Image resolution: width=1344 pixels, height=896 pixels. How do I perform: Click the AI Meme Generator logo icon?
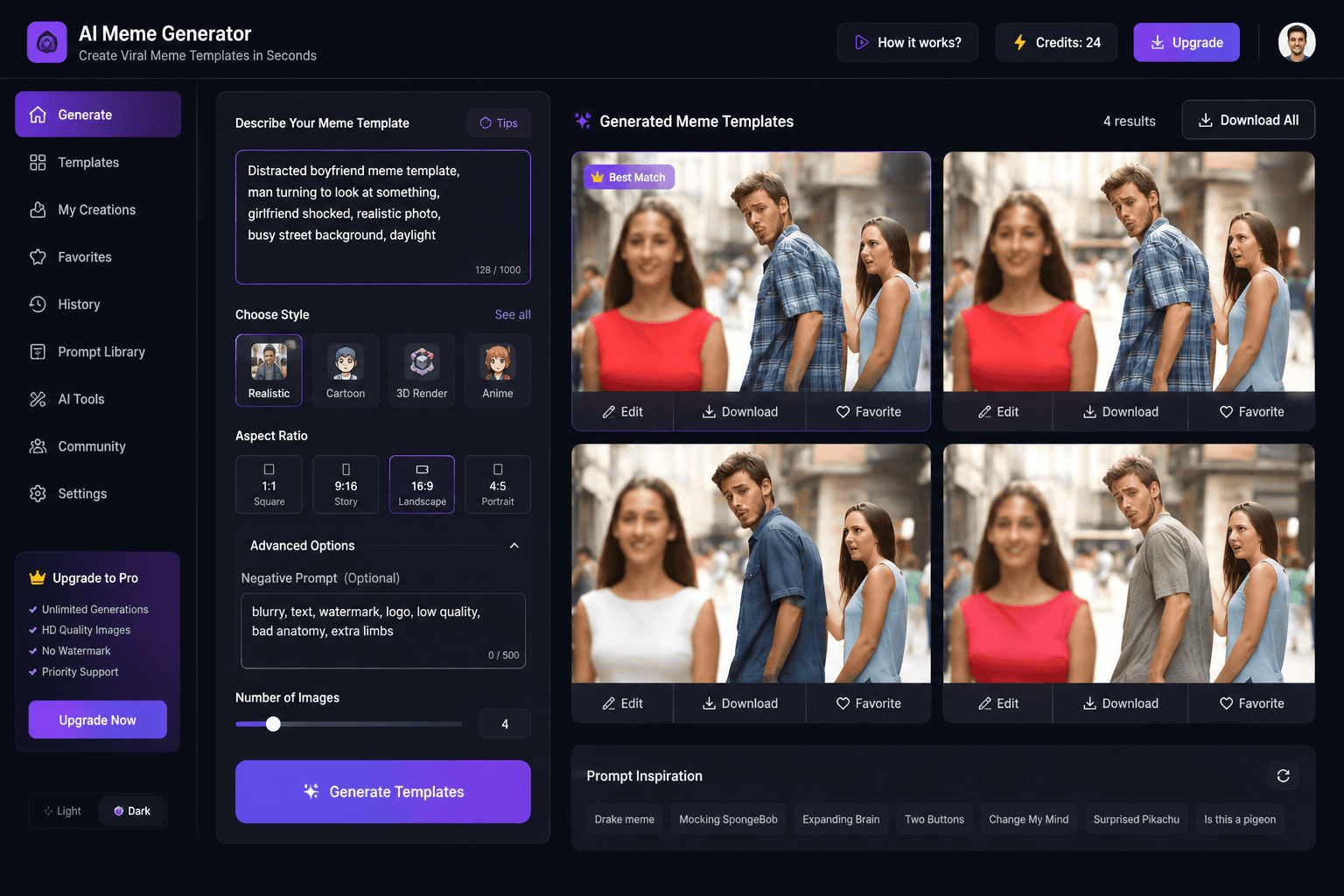pos(47,42)
